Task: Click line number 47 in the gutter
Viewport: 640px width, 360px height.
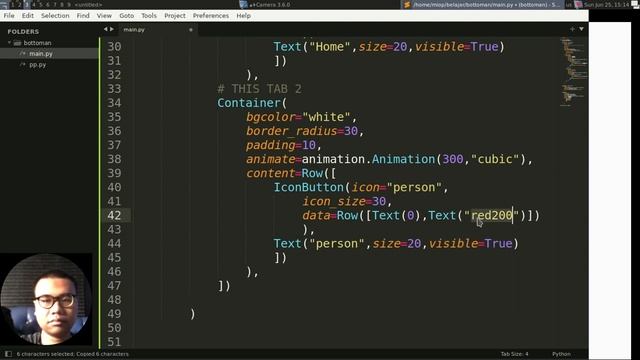Action: point(114,286)
